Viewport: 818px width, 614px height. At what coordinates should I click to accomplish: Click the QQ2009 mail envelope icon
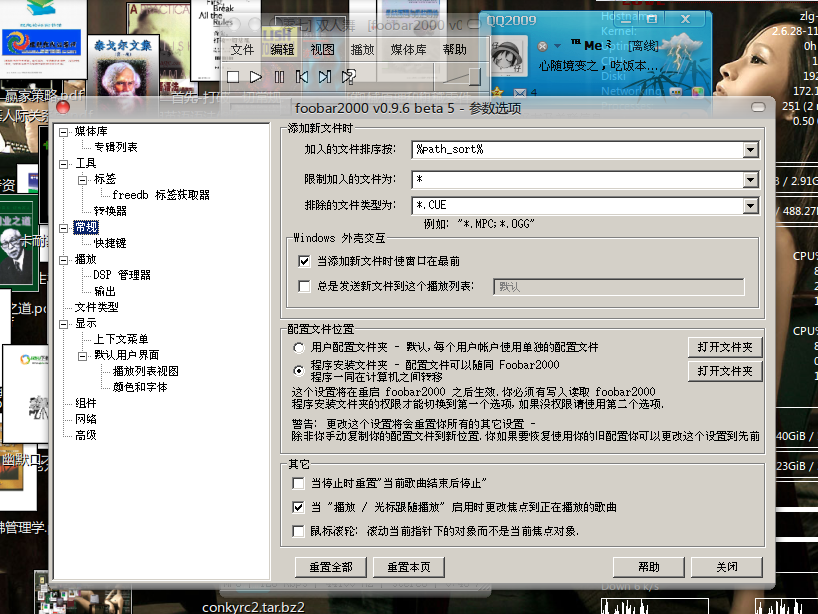(x=520, y=93)
